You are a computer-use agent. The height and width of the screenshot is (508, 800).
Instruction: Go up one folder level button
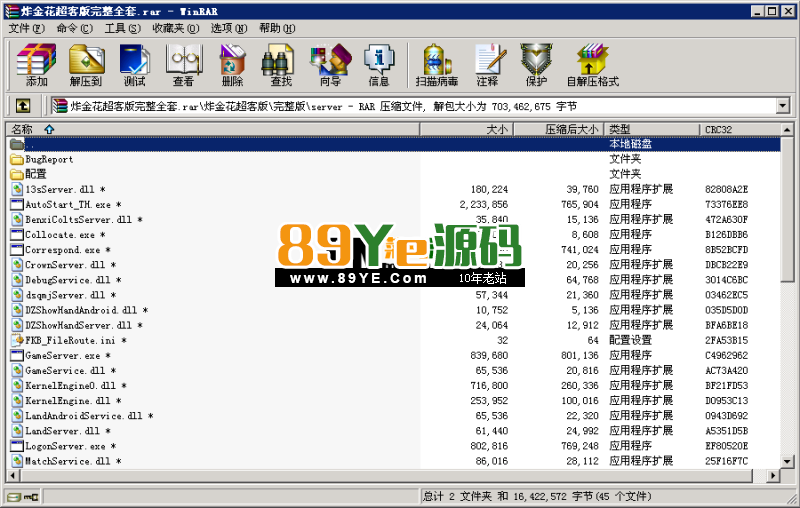[x=23, y=106]
